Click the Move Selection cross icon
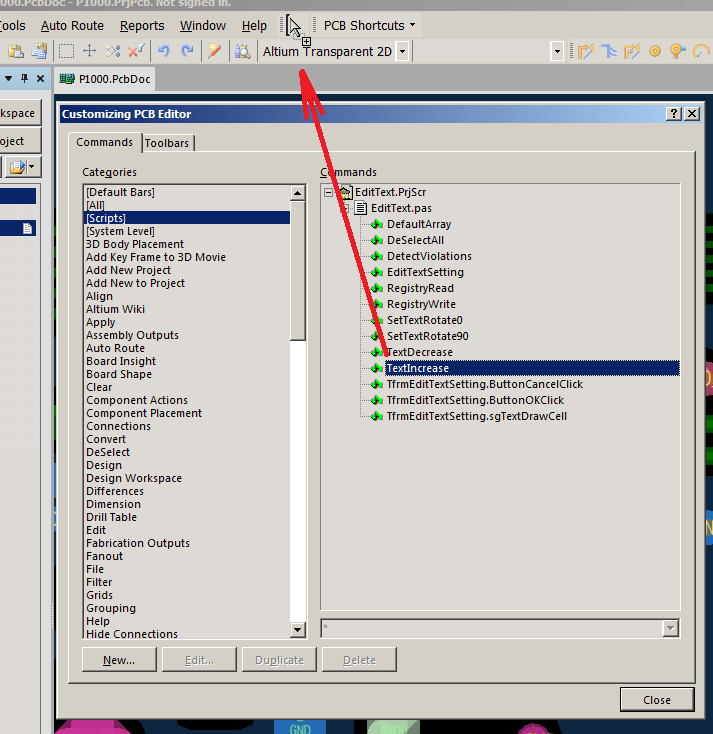 [89, 51]
